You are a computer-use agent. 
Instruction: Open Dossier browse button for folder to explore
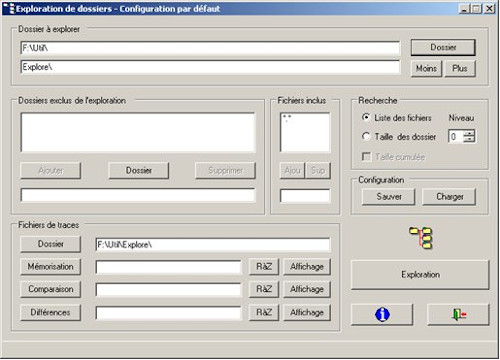pyautogui.click(x=443, y=47)
